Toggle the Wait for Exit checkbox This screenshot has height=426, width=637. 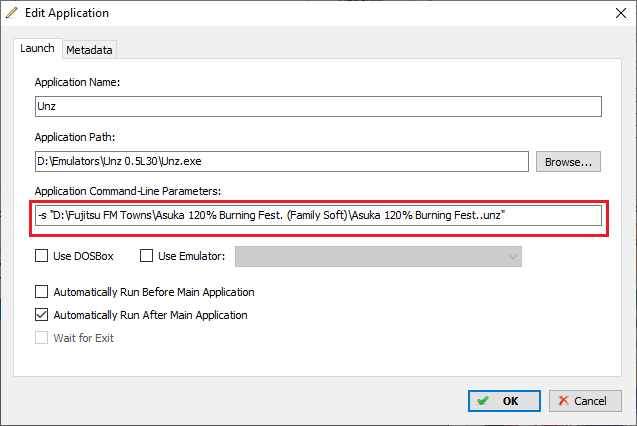[41, 337]
